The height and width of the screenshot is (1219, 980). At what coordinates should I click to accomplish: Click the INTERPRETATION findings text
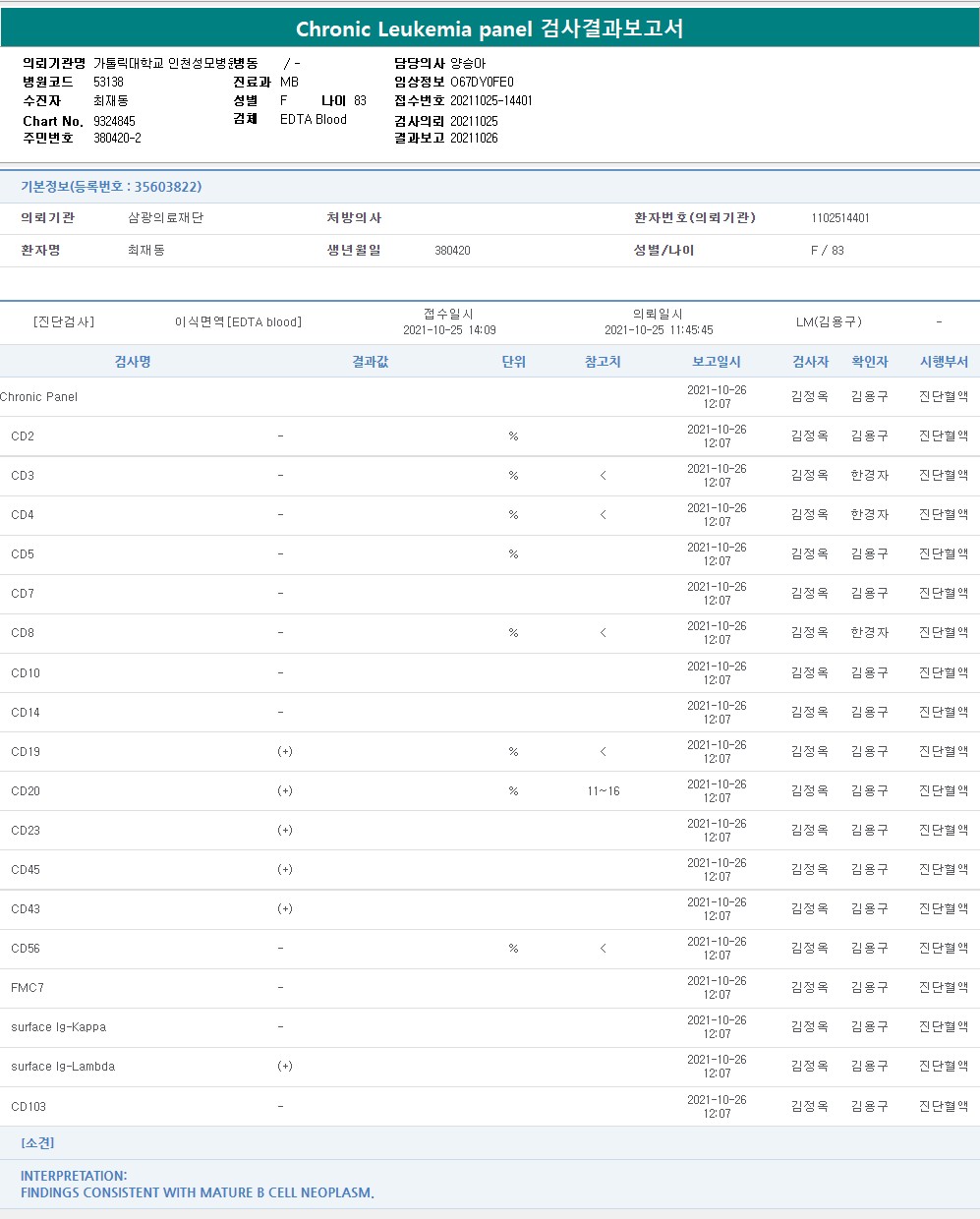coord(197,1185)
